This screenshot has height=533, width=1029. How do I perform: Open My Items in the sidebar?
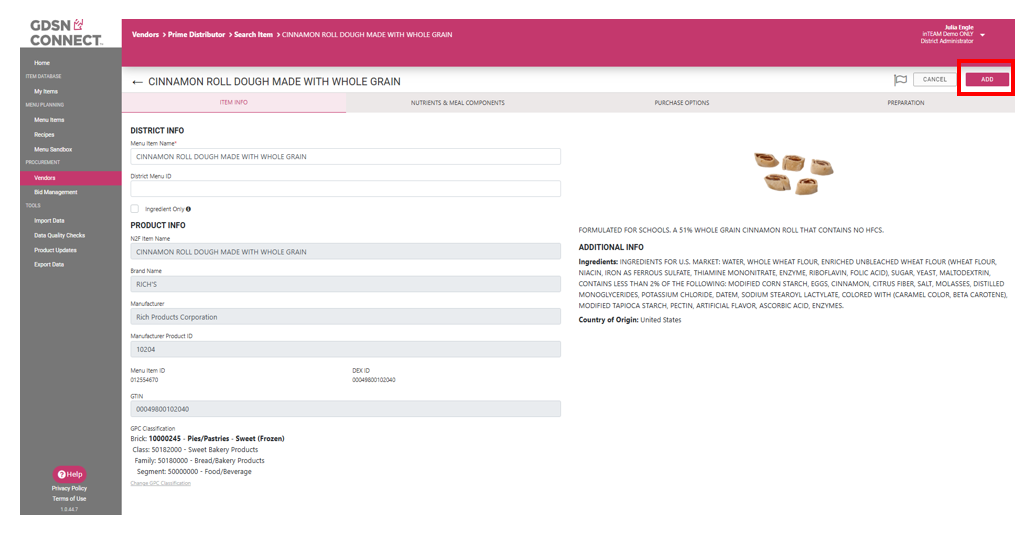pyautogui.click(x=46, y=91)
